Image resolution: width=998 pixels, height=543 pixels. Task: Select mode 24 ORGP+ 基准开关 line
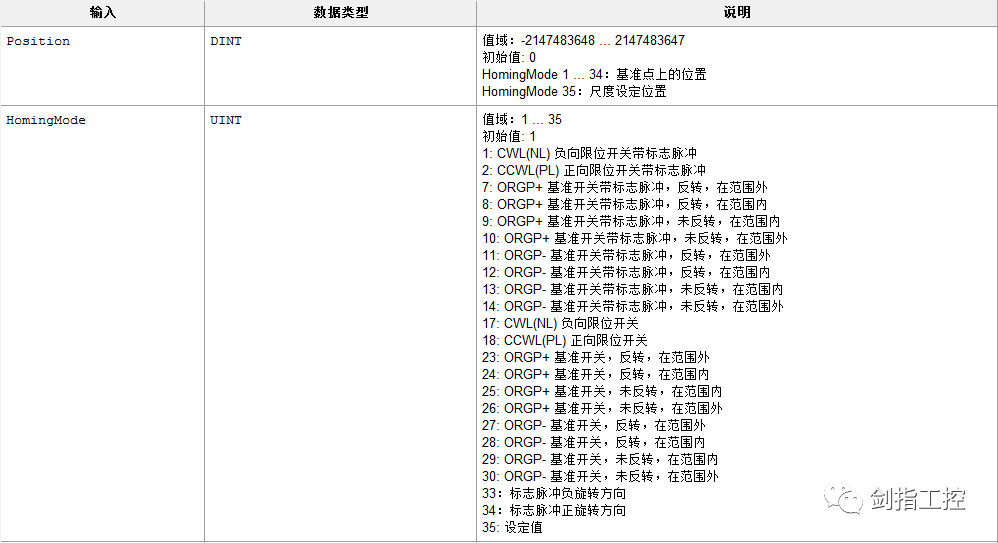click(596, 374)
